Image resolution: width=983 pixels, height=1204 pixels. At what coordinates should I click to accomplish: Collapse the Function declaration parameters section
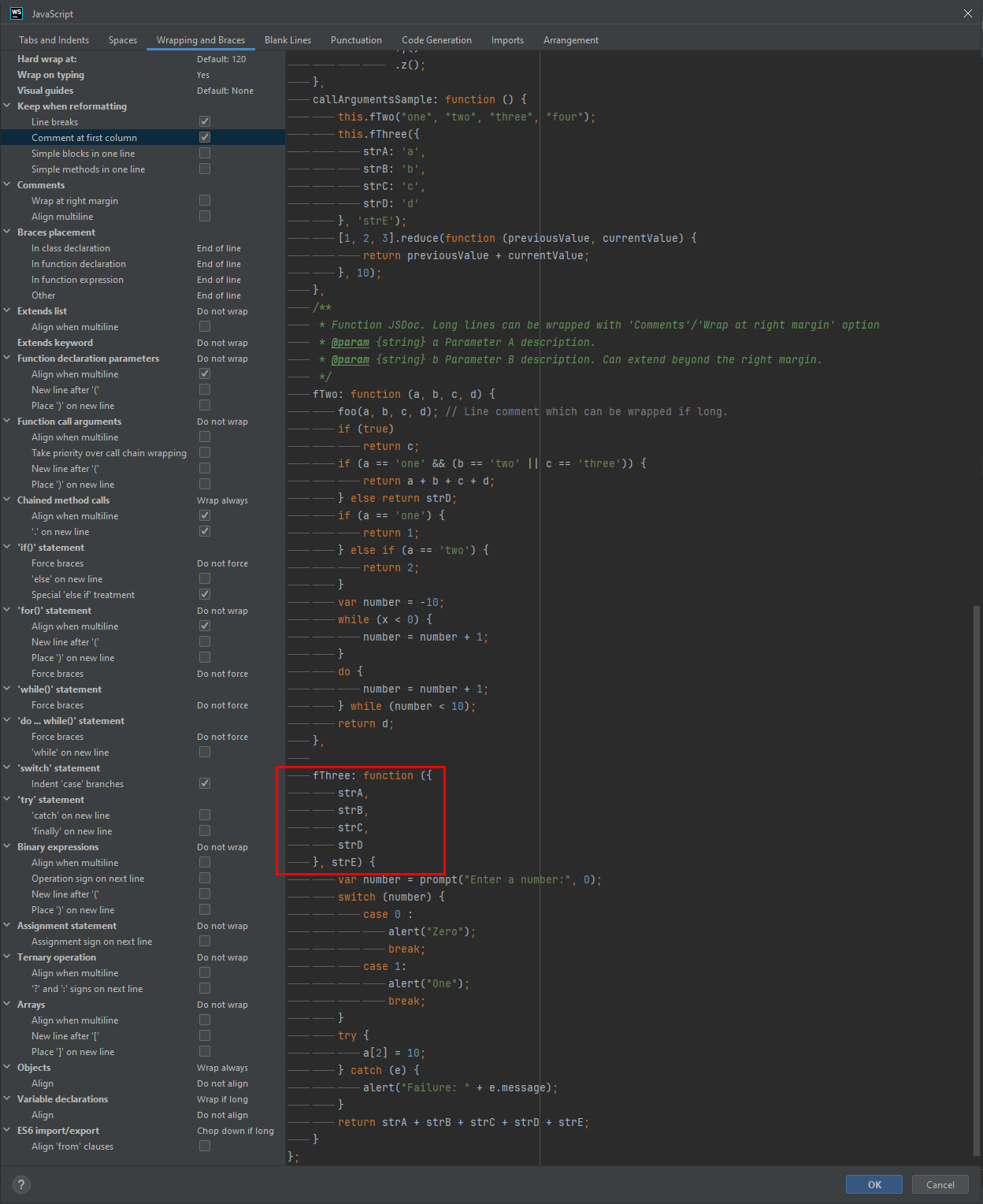coord(8,358)
